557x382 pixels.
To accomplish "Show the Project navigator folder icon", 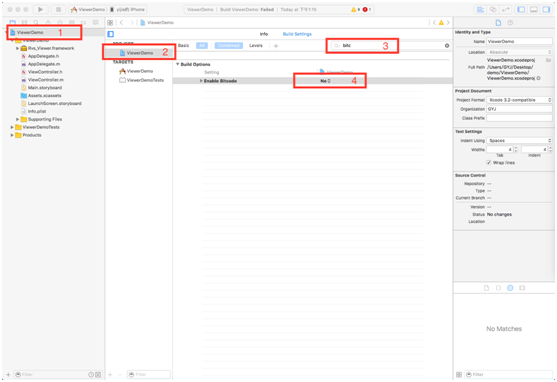I will [x=13, y=22].
